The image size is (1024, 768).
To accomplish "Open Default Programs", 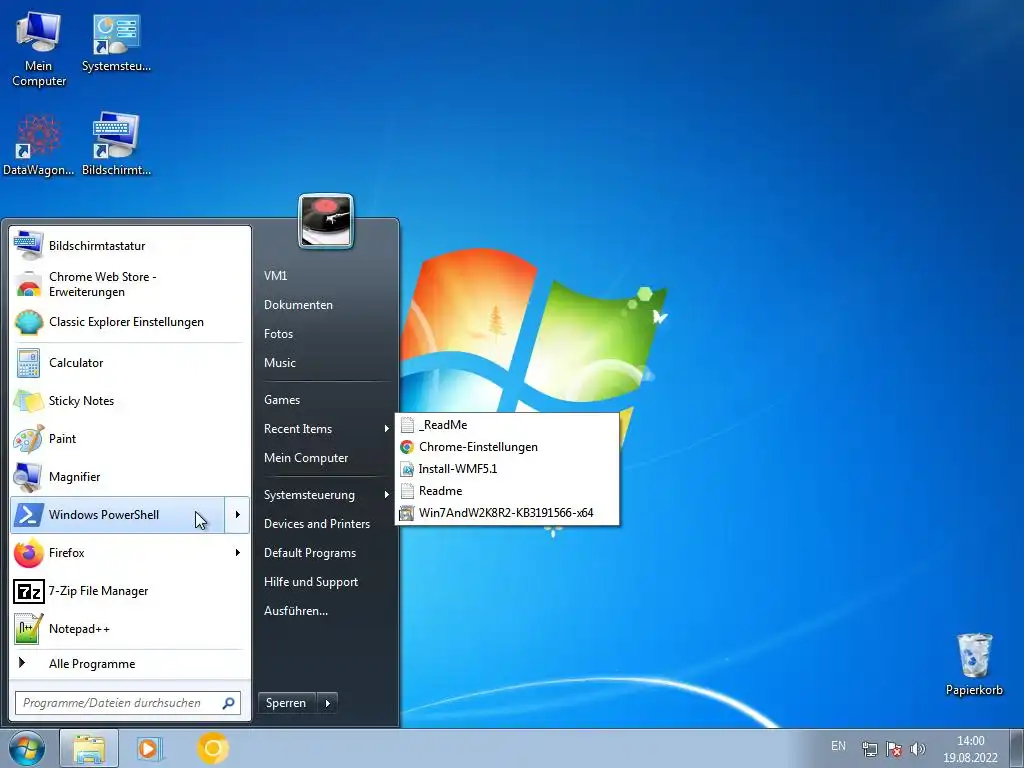I will (325, 553).
